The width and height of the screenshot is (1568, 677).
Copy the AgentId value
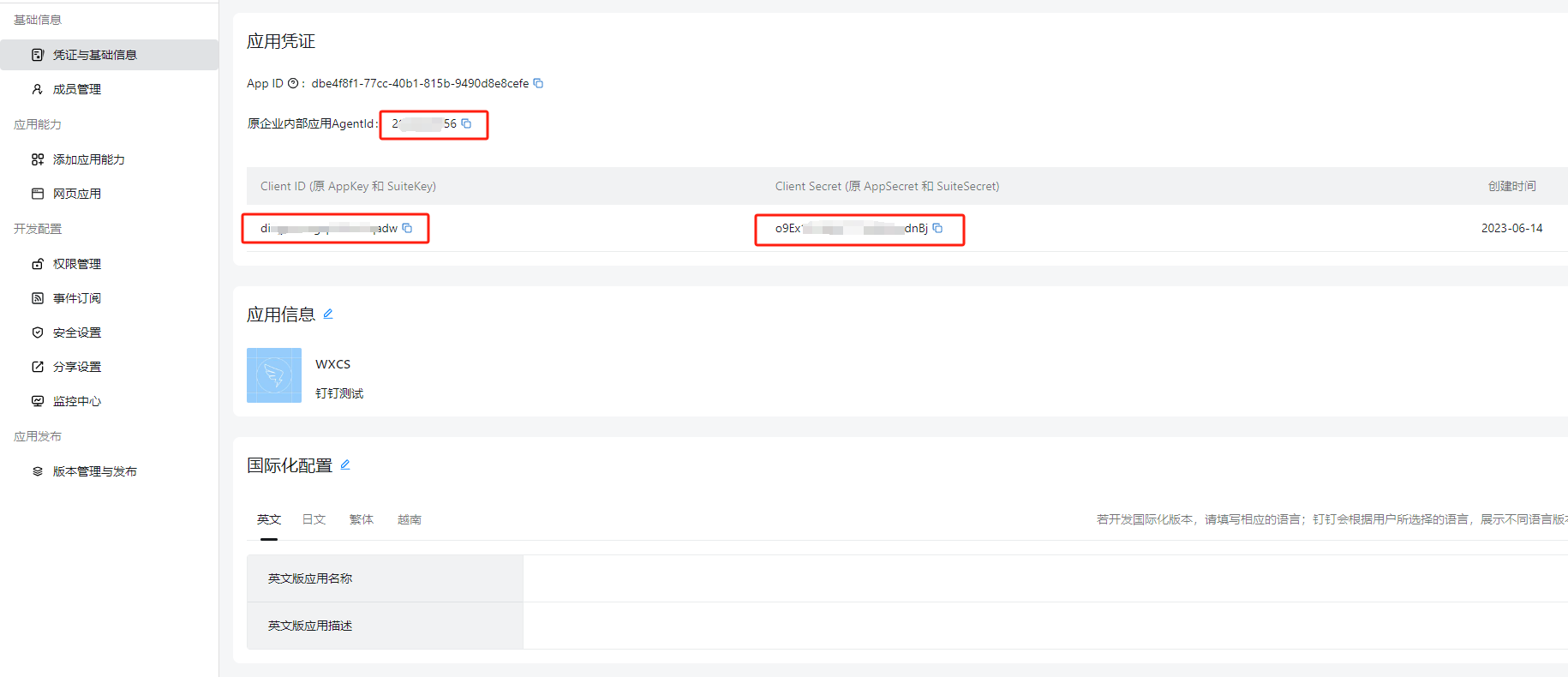(466, 123)
